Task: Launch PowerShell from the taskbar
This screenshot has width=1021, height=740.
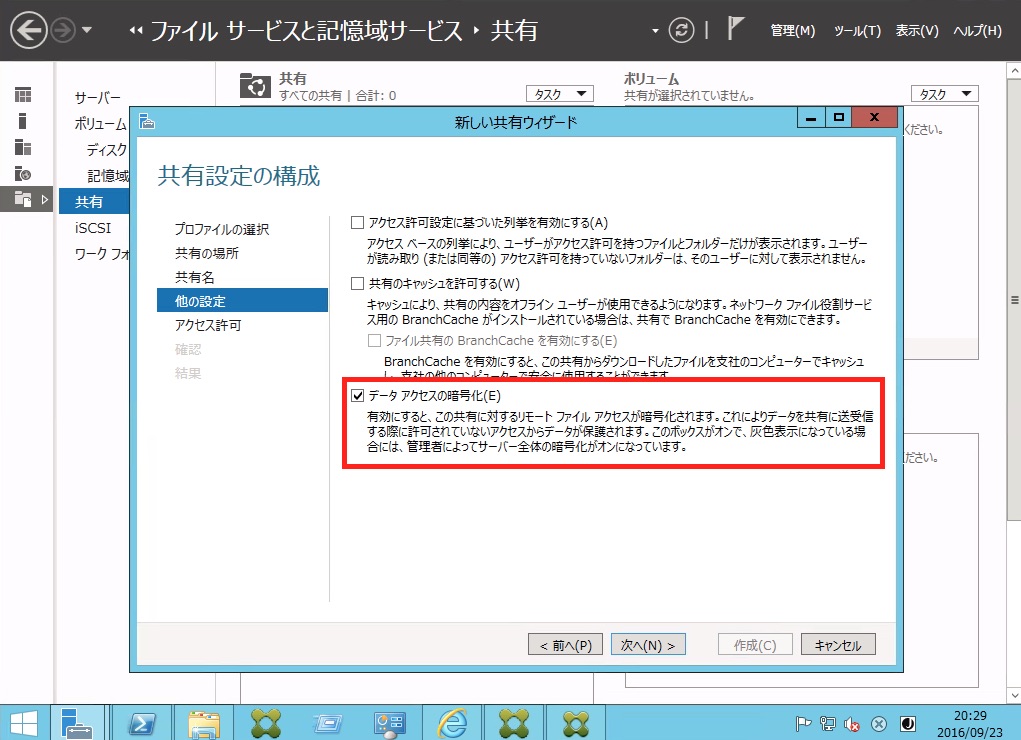Action: point(142,722)
